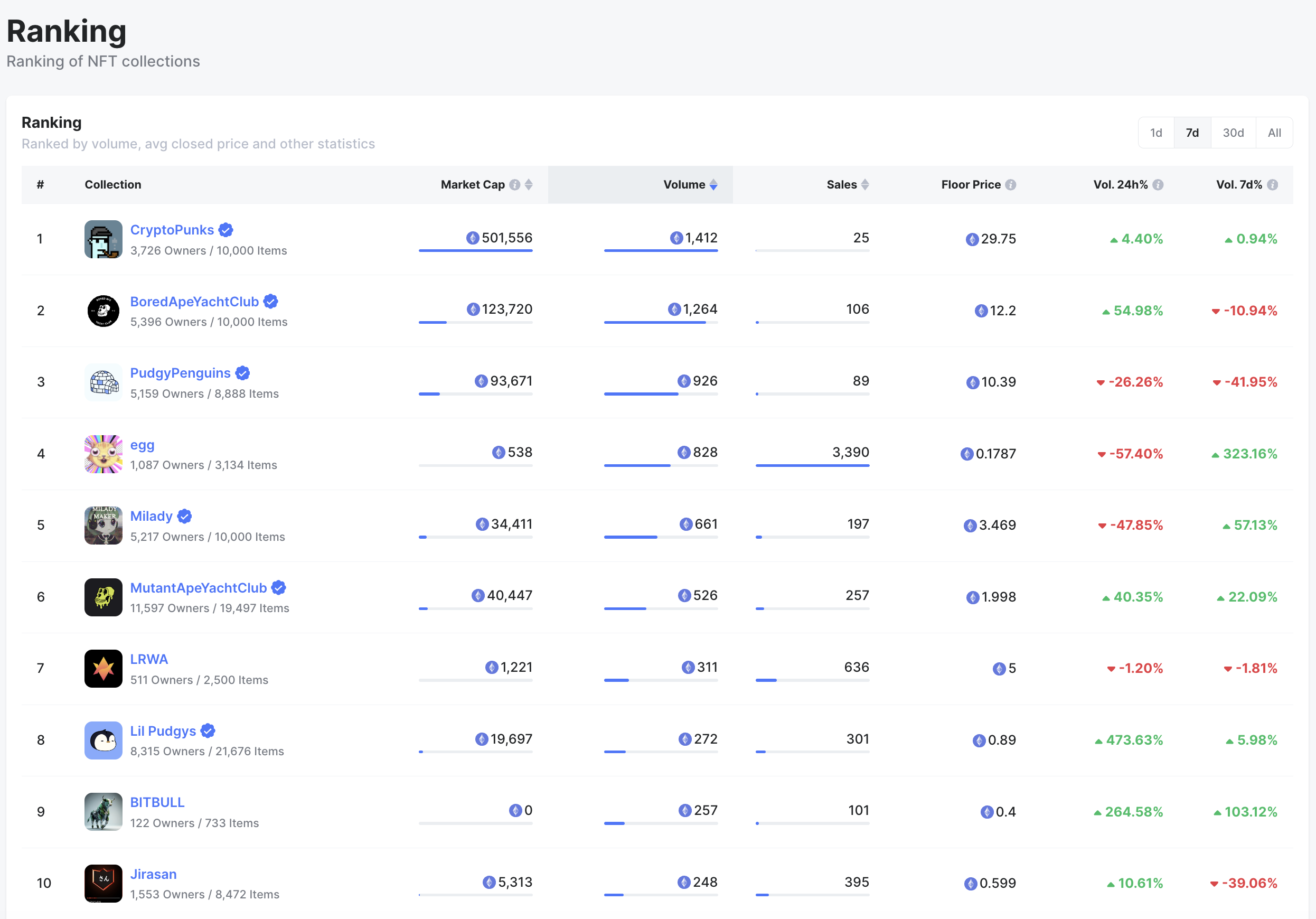This screenshot has width=1316, height=919.
Task: Click CryptoPunks volume progress bar
Action: pos(661,250)
